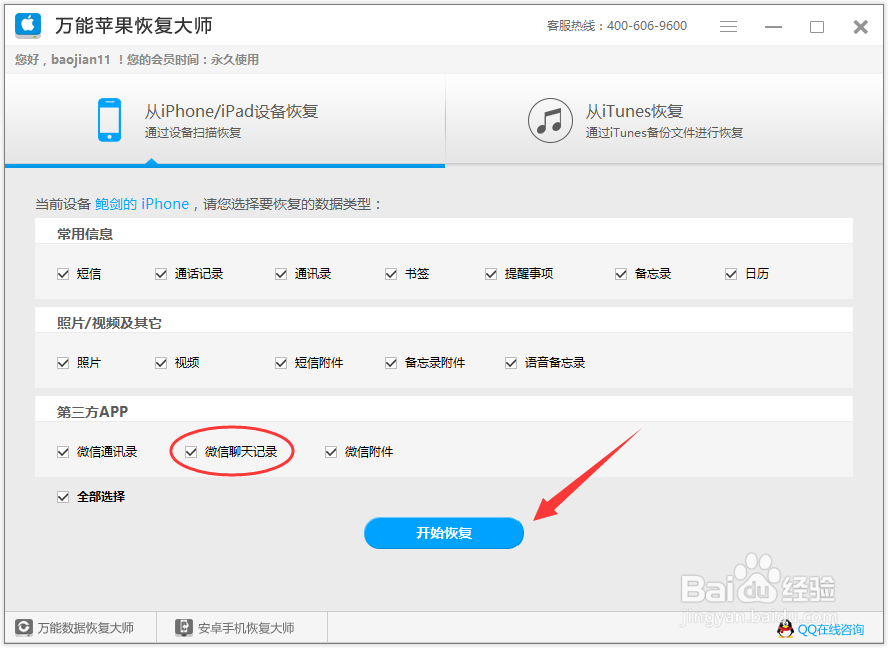Toggle the 日历 checkbox
The height and width of the screenshot is (648, 888).
(x=731, y=273)
